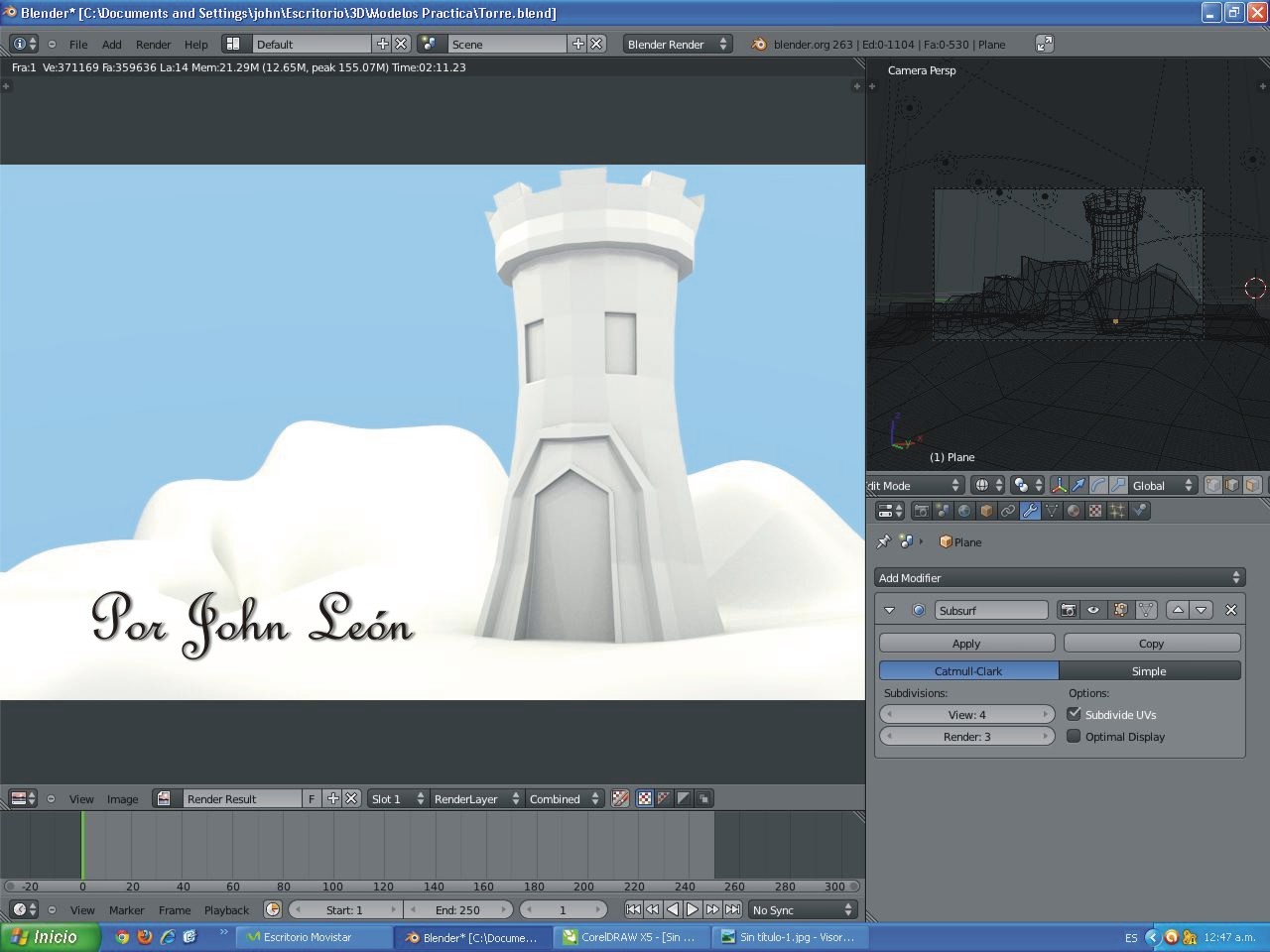
Task: Enable the Optimal Display checkbox
Action: [1074, 736]
